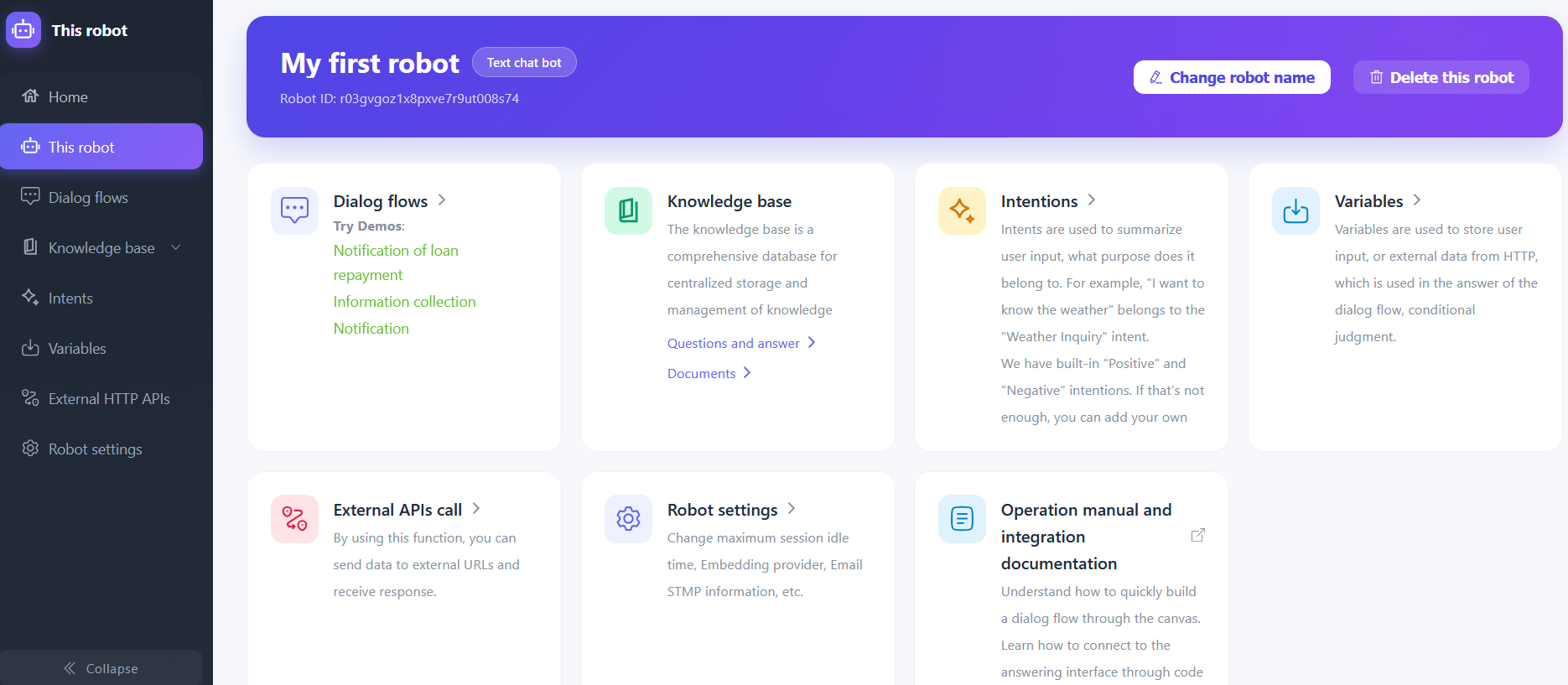Click the arrow after Questions and answer
The height and width of the screenshot is (685, 1568).
[812, 342]
